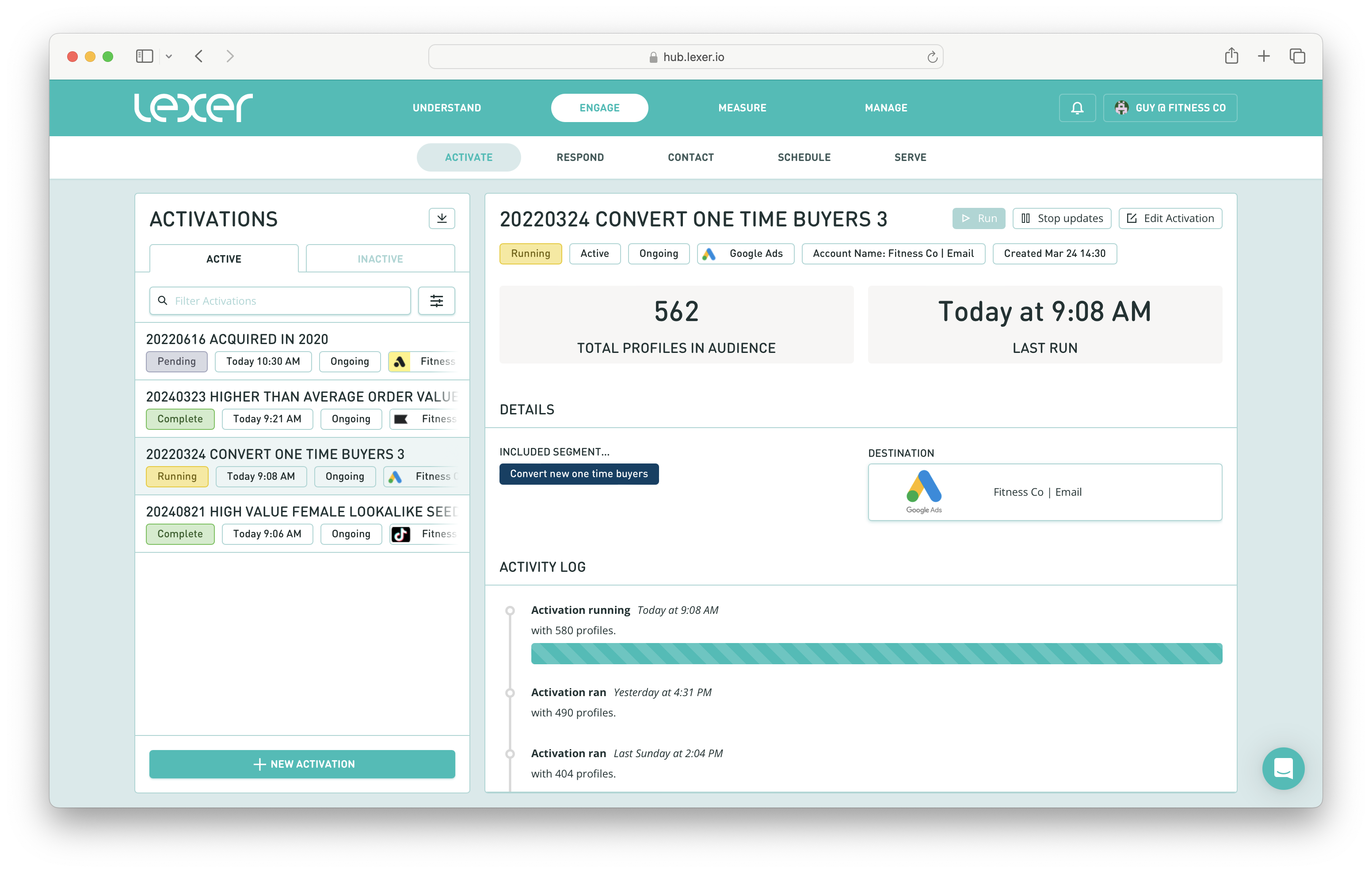The height and width of the screenshot is (873, 1372).
Task: Click Created Mar 24 14:30 tag
Action: click(x=1054, y=254)
